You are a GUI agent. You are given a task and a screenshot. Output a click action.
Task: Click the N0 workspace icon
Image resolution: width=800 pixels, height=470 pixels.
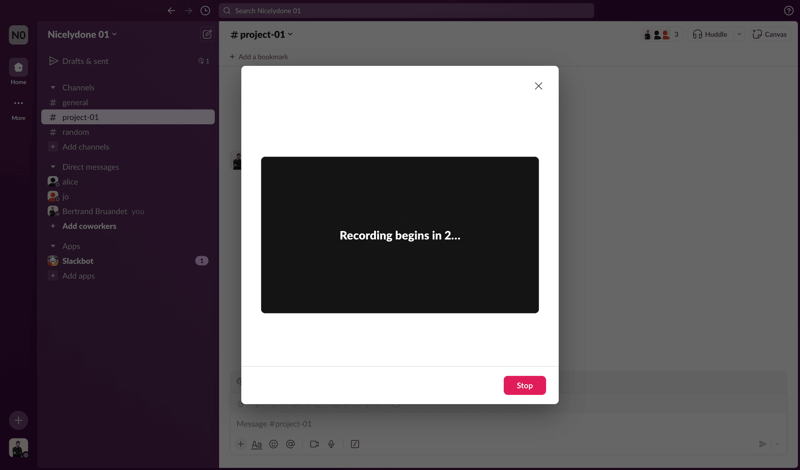coord(18,35)
